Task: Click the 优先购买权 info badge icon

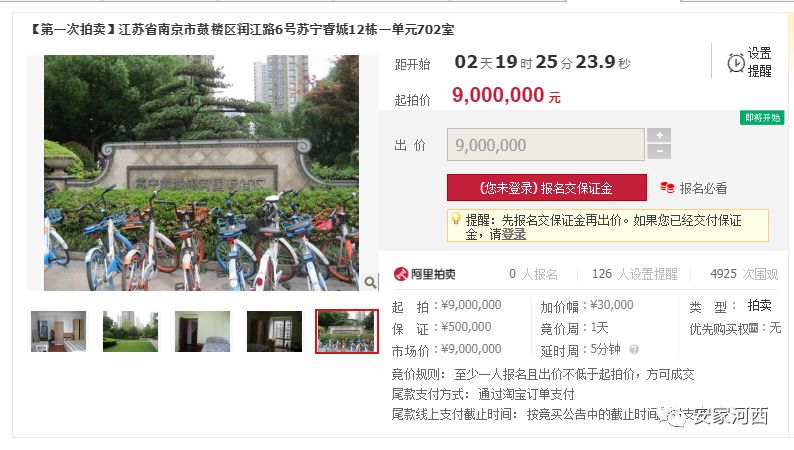Action: [754, 328]
